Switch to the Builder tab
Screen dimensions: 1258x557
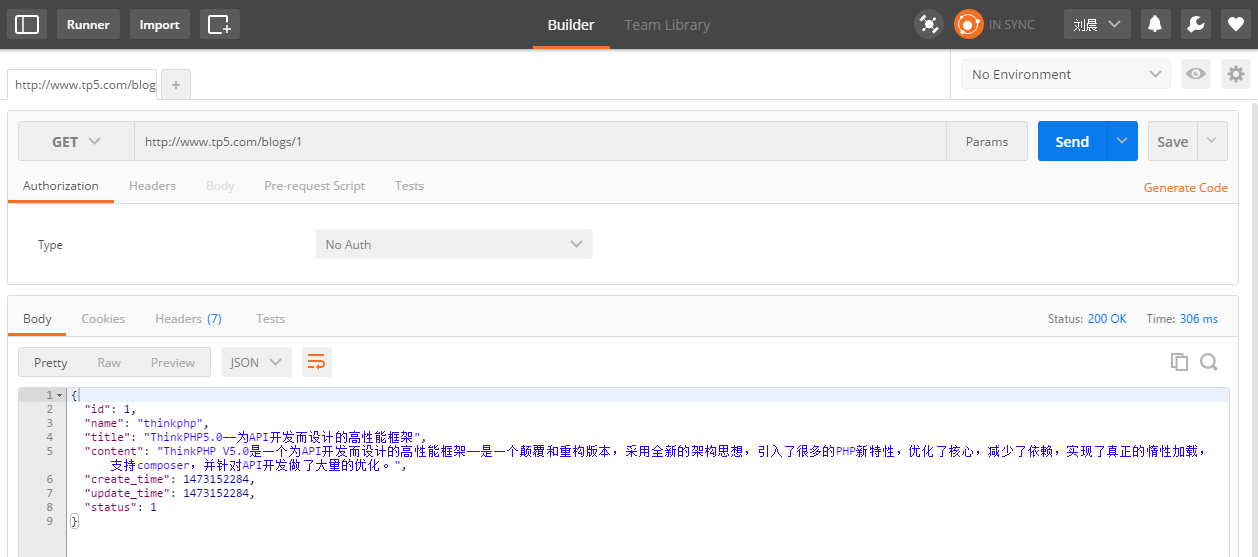(x=571, y=25)
